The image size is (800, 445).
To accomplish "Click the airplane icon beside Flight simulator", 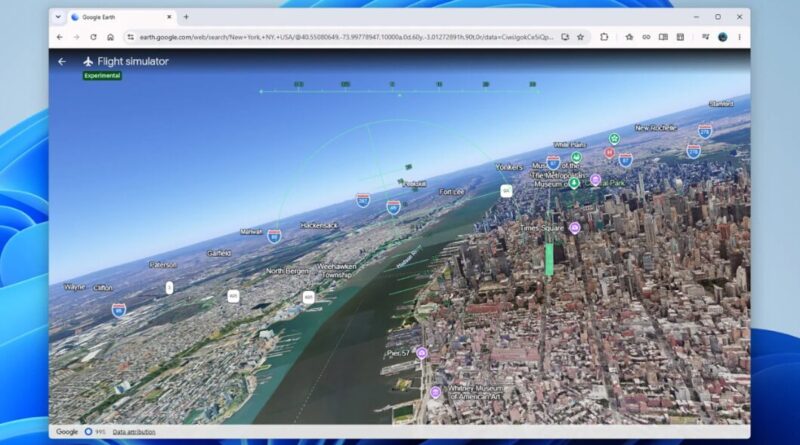I will [x=88, y=62].
